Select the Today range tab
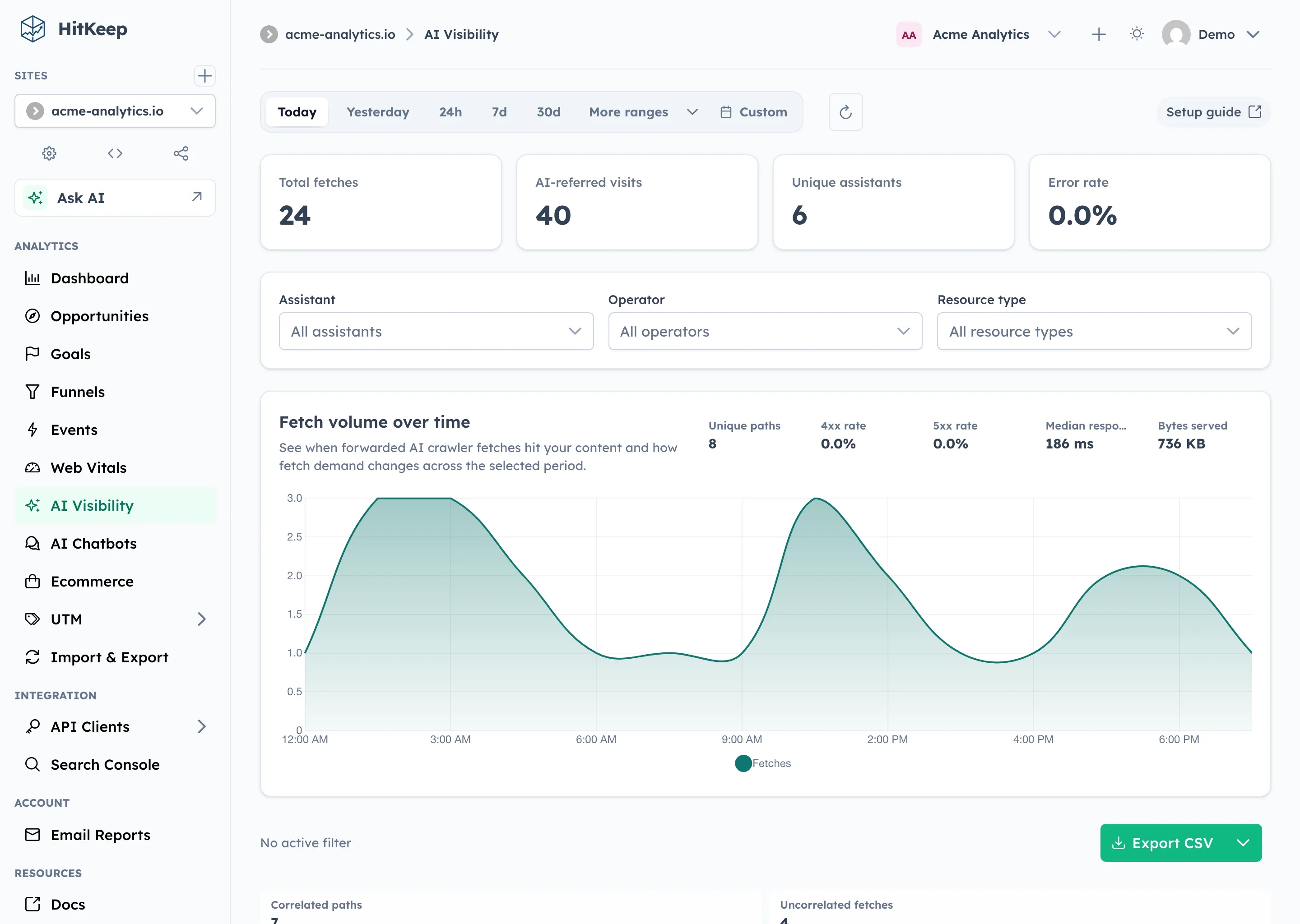The image size is (1300, 924). click(297, 112)
